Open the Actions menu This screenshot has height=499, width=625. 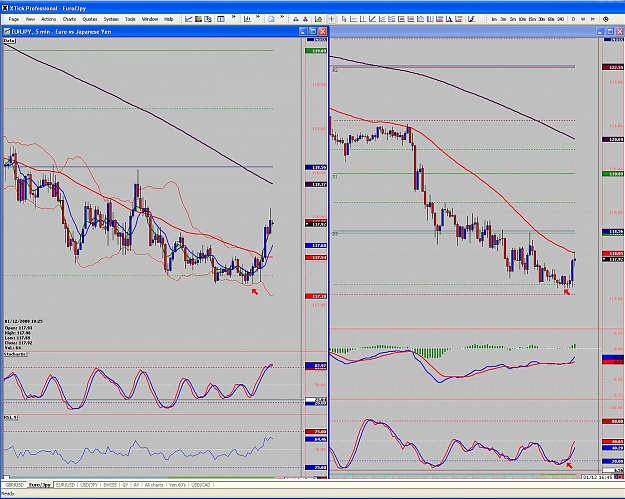(49, 19)
